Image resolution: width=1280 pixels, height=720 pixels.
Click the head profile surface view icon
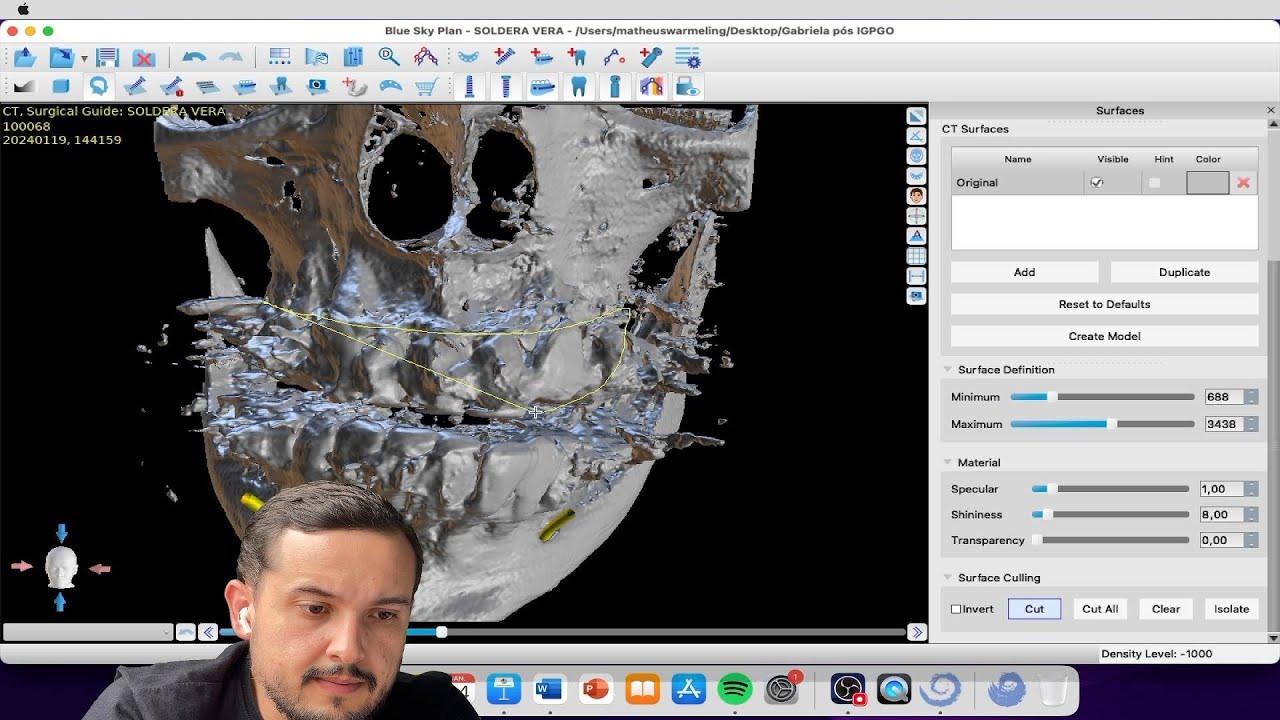pos(98,87)
